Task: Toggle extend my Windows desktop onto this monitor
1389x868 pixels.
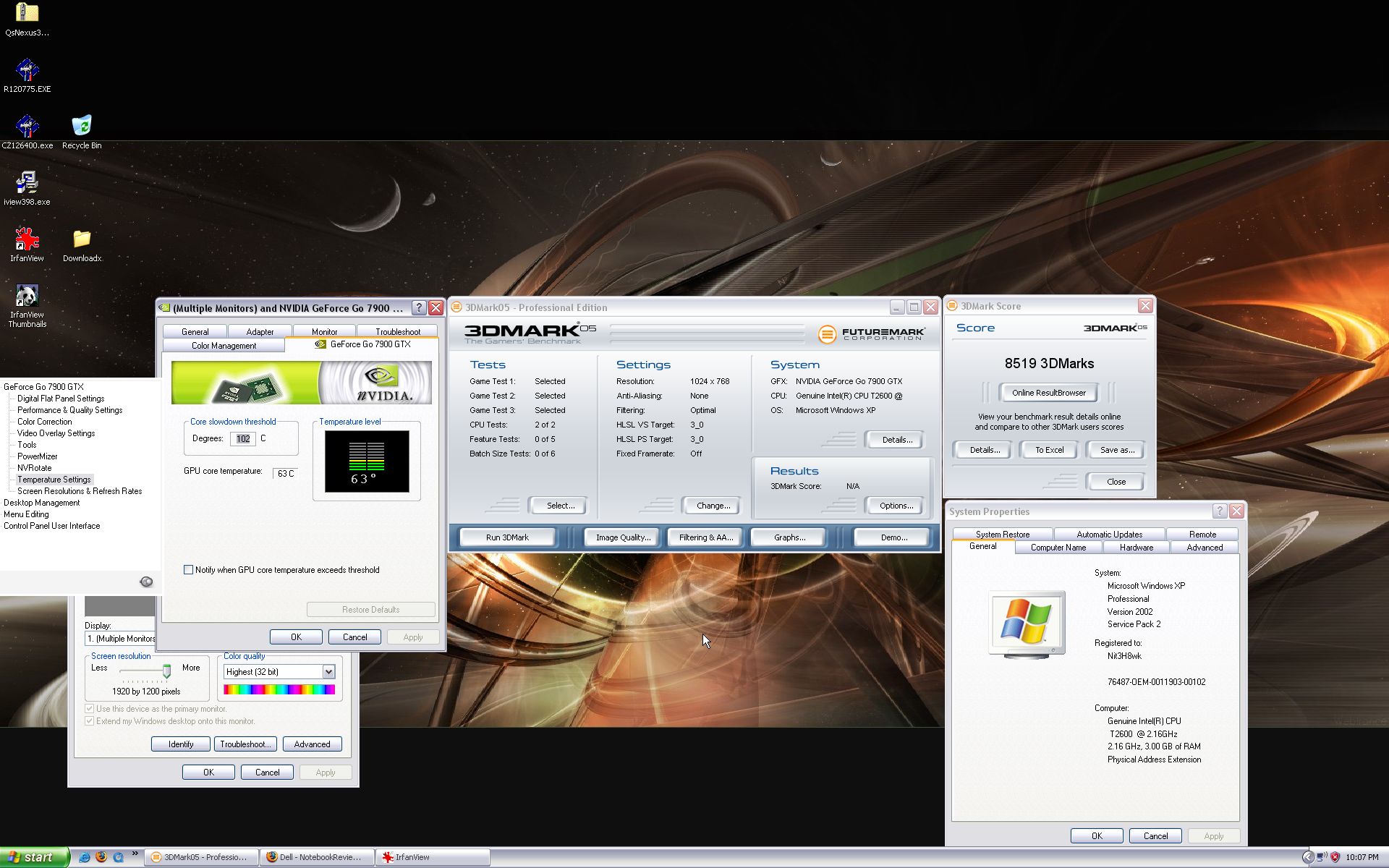Action: pos(90,721)
